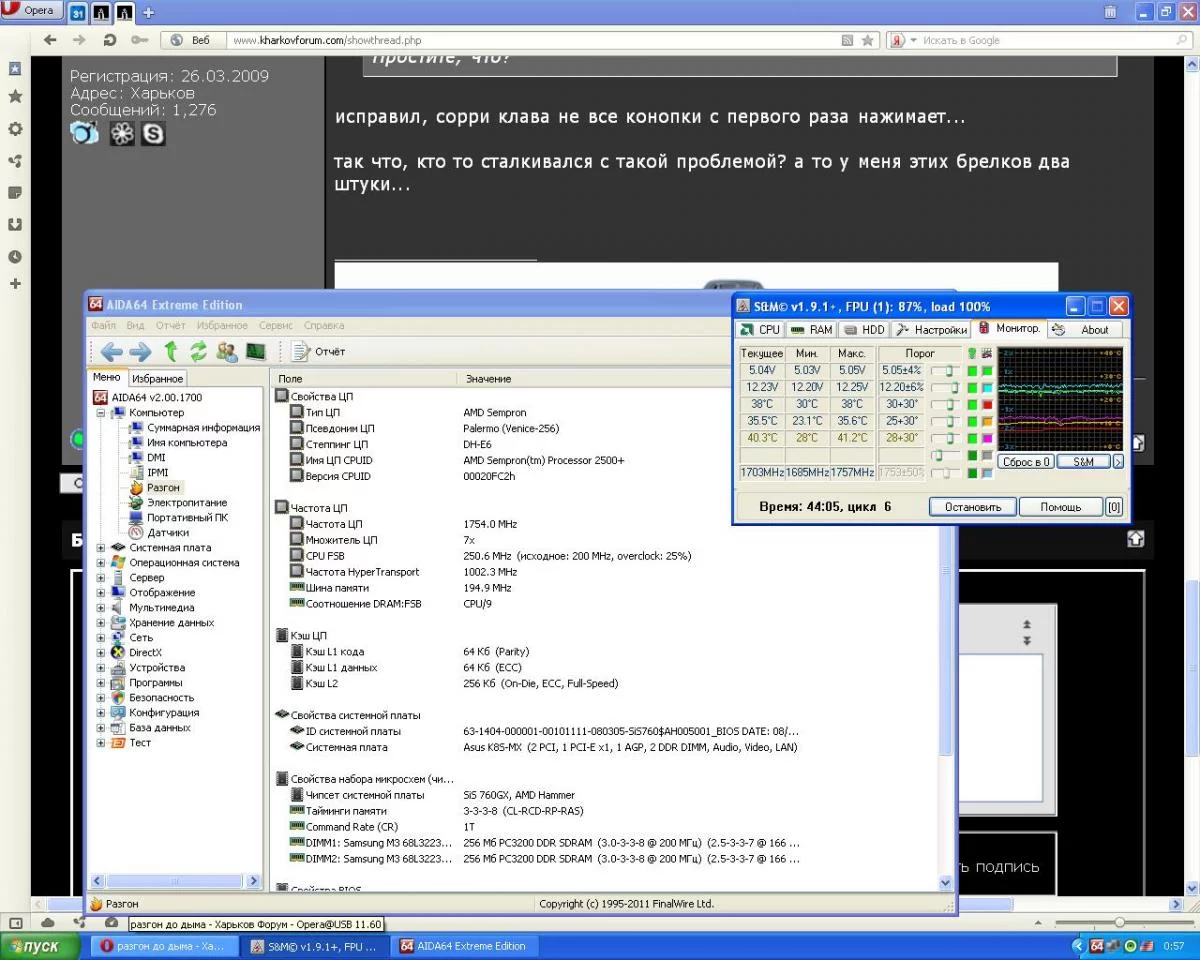The height and width of the screenshot is (960, 1200).
Task: Open the AIDA64 monitor diagnostics toolbar icon
Action: (256, 351)
